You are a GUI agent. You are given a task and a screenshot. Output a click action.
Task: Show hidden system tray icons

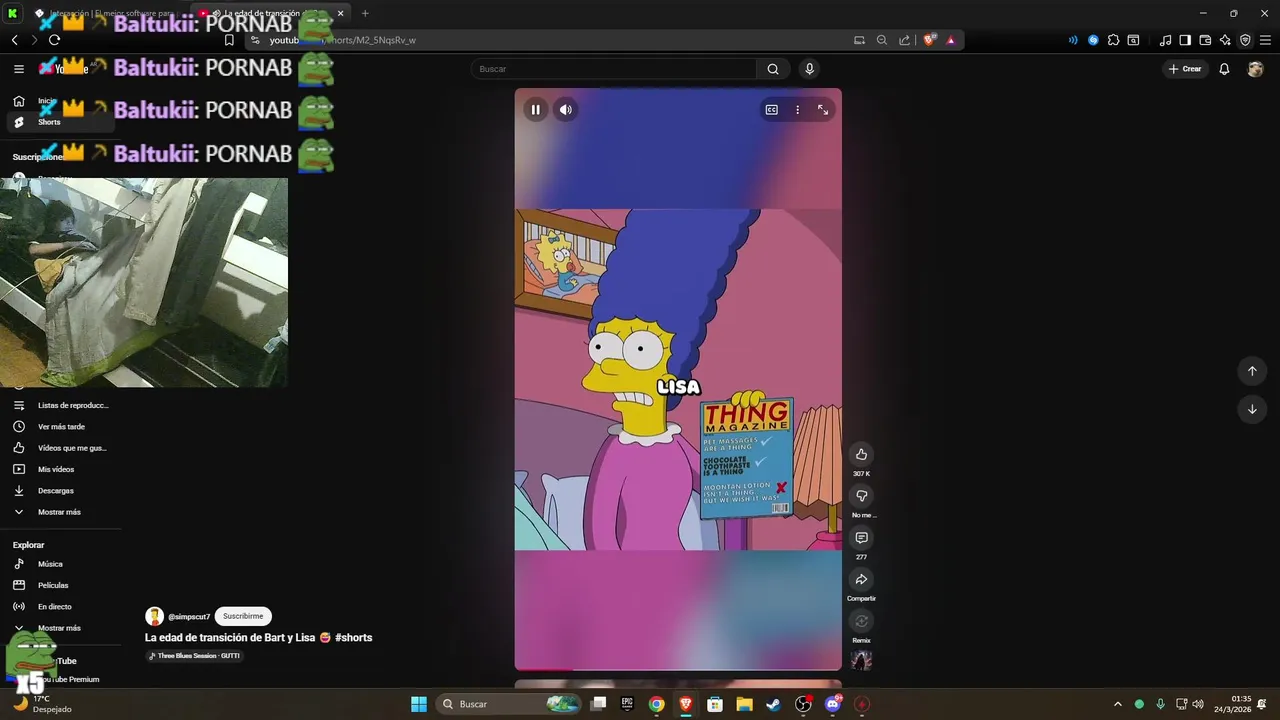[x=1118, y=704]
